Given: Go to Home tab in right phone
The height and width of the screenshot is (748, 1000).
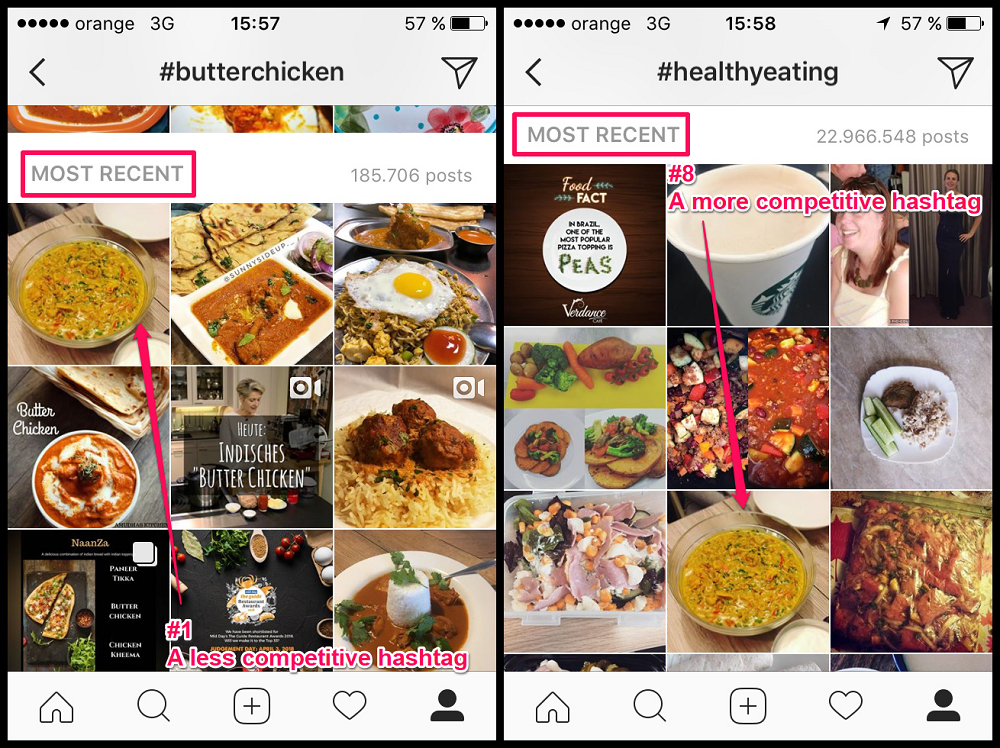Looking at the screenshot, I should [553, 707].
